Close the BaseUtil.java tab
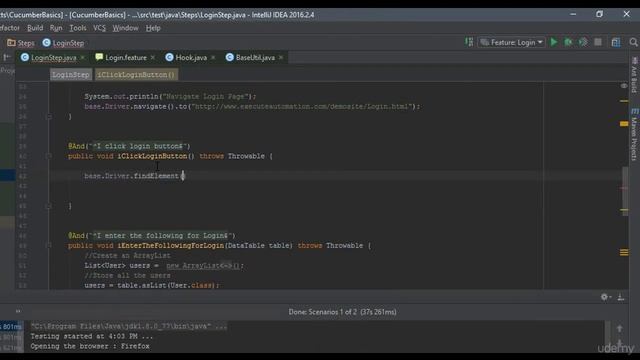 point(281,58)
